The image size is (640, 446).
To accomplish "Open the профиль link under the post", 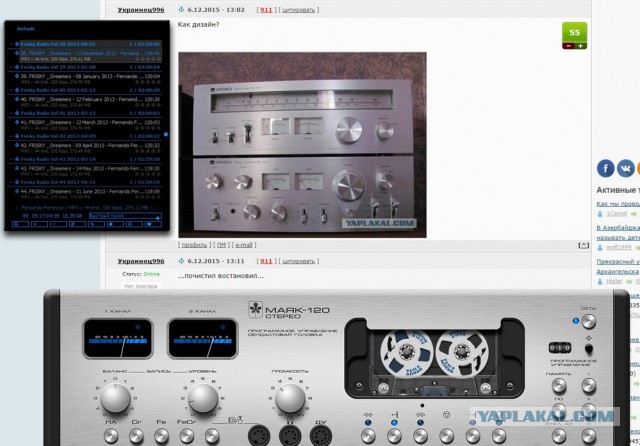I will (194, 245).
